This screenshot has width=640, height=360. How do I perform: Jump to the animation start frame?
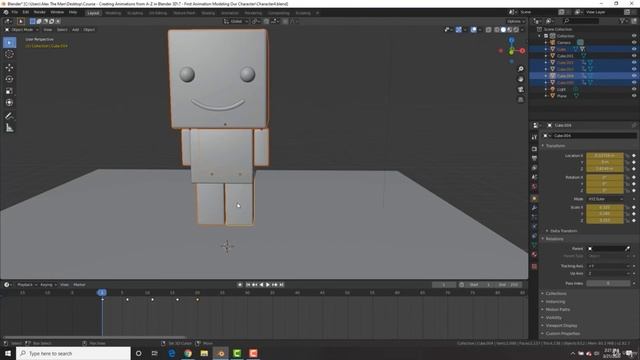coord(248,284)
